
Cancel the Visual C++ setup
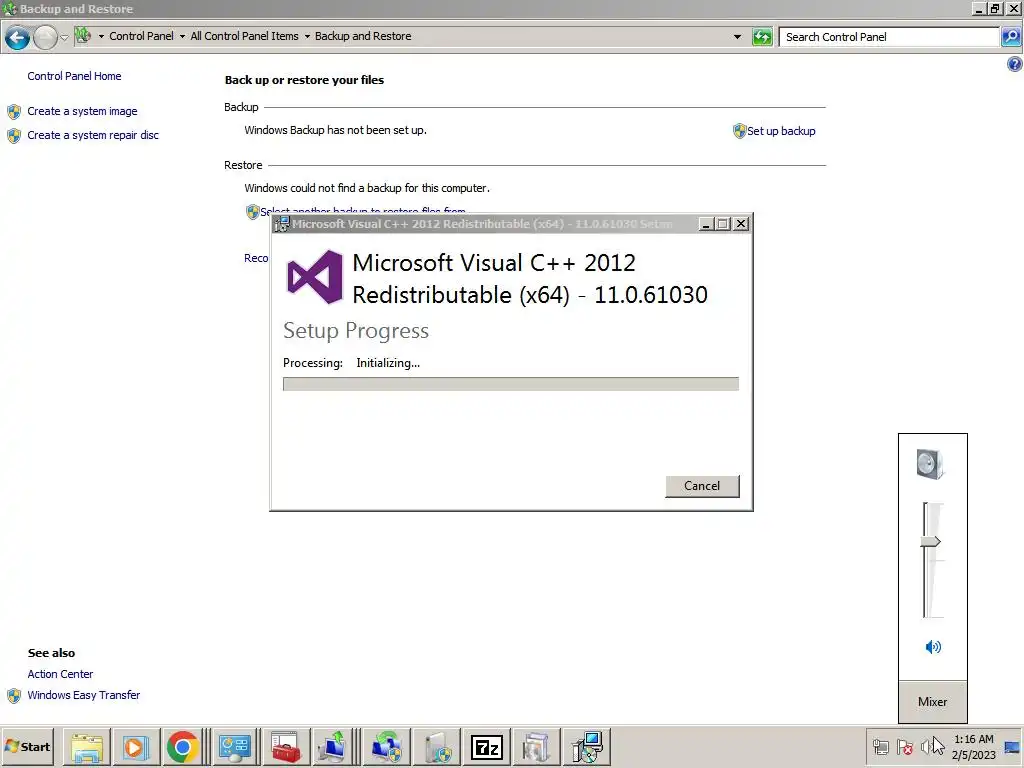(702, 486)
